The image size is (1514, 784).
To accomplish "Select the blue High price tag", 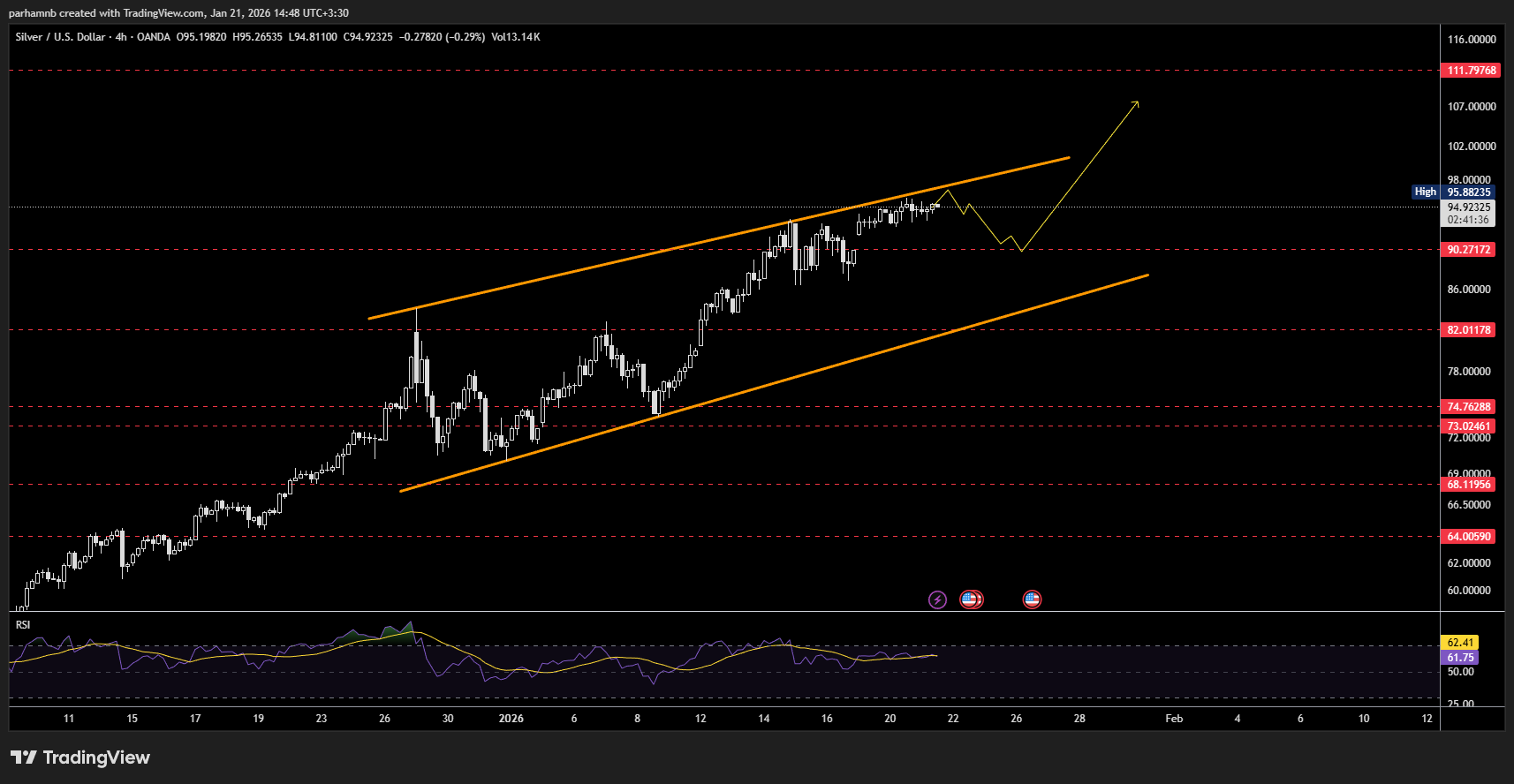I will (1425, 192).
